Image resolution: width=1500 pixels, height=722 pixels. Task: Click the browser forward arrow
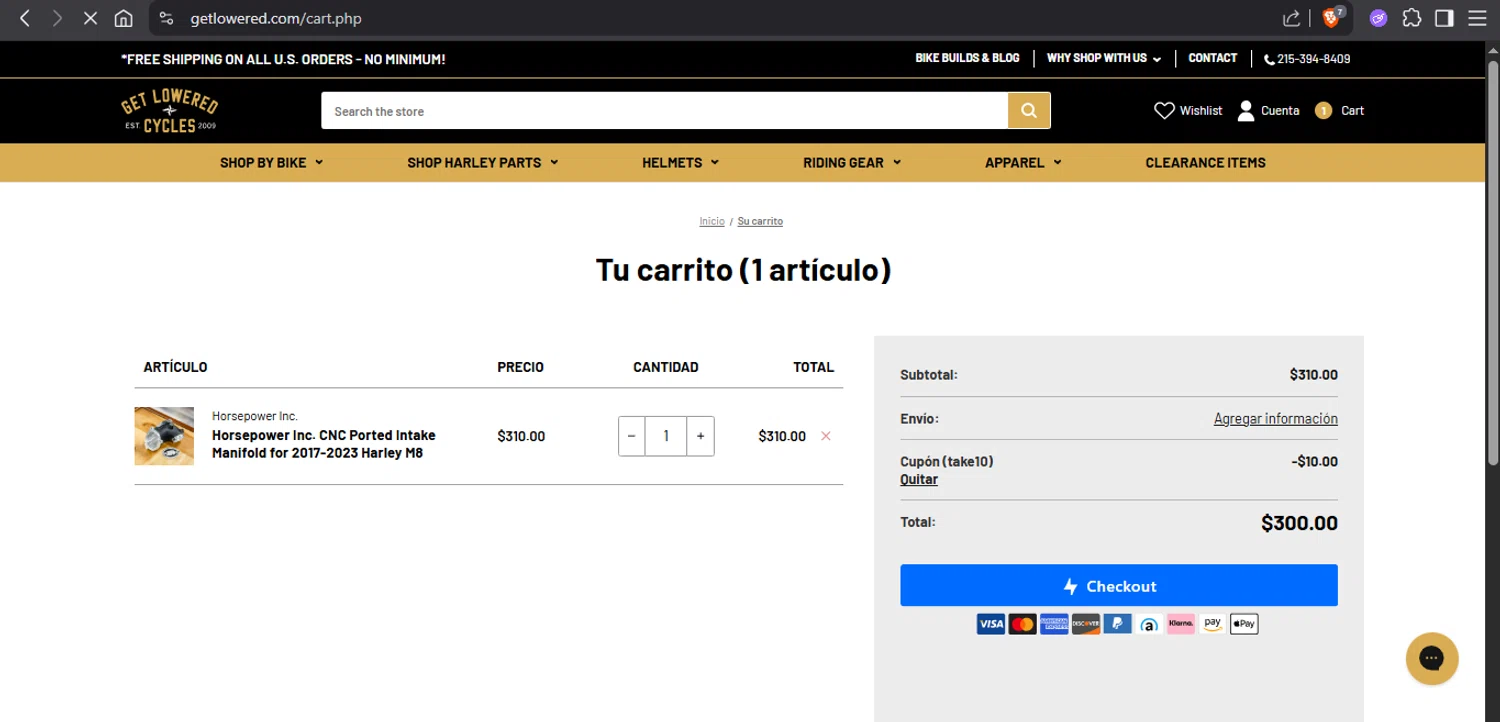click(x=57, y=18)
